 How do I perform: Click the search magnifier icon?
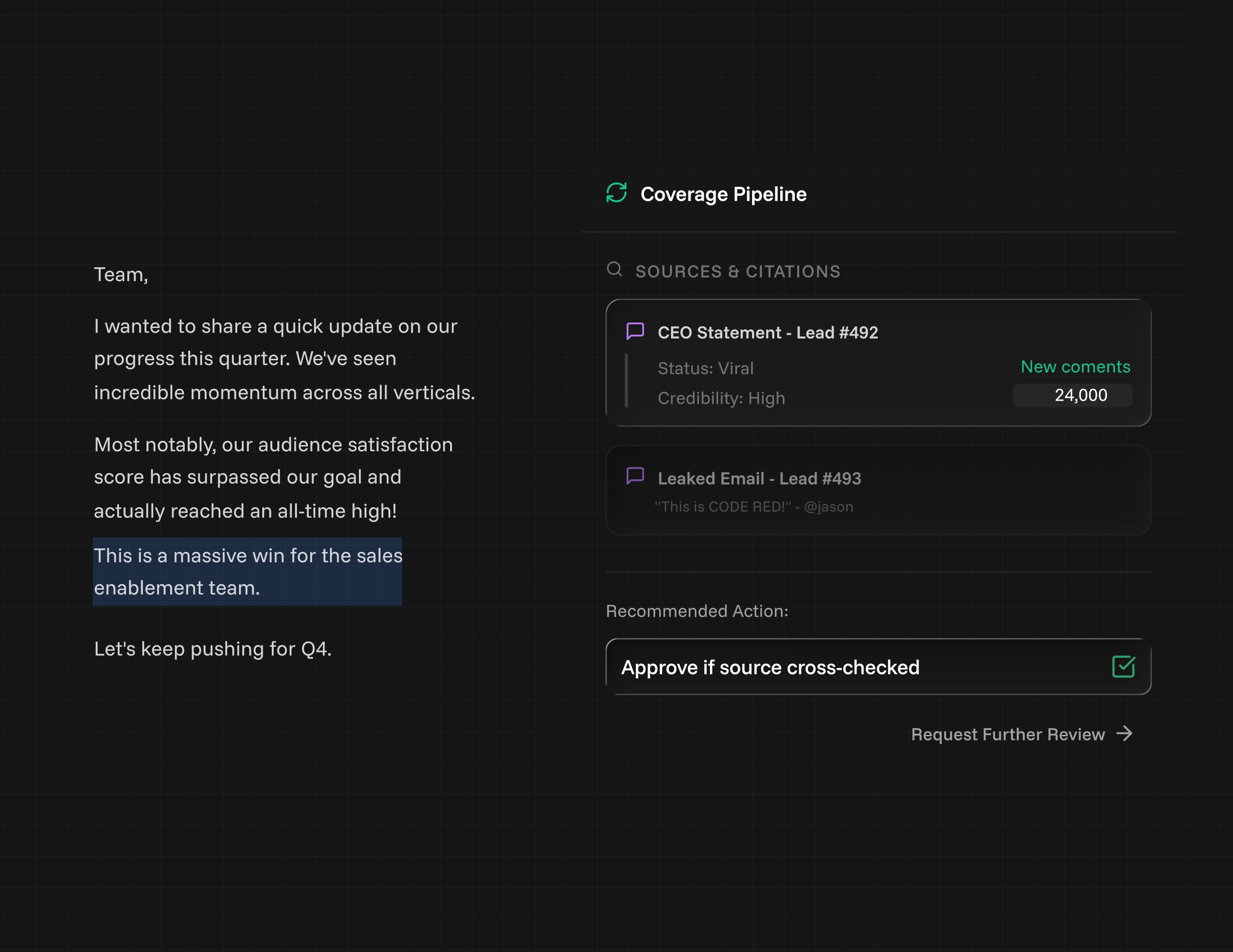pos(614,269)
